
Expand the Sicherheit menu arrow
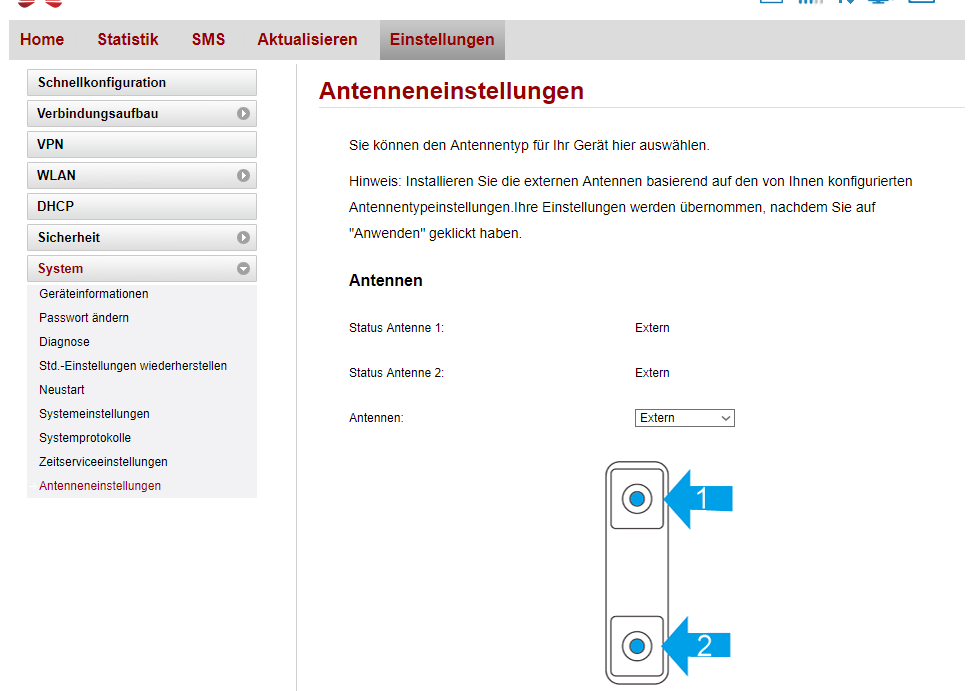243,238
